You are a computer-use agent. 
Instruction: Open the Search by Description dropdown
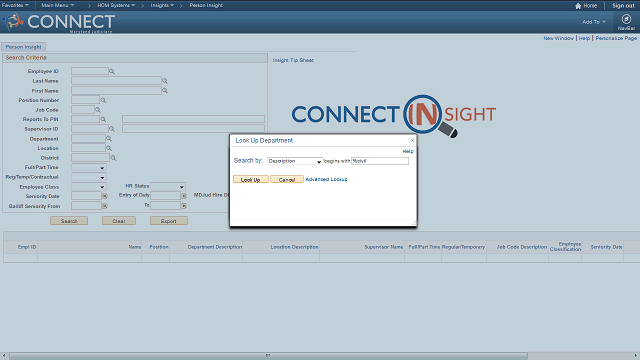[295, 161]
